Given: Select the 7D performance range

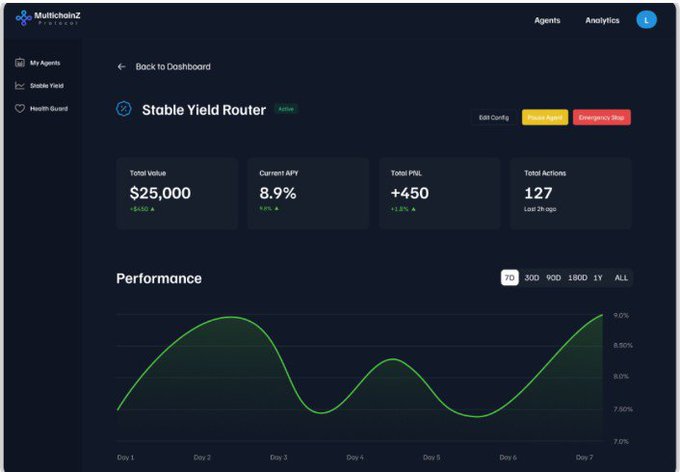Looking at the screenshot, I should pos(510,278).
